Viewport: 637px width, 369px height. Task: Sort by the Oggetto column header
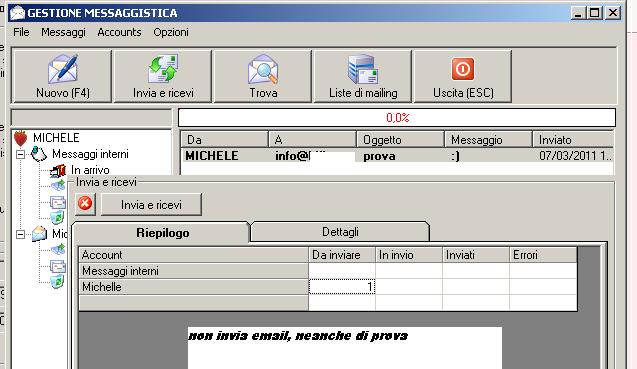400,140
